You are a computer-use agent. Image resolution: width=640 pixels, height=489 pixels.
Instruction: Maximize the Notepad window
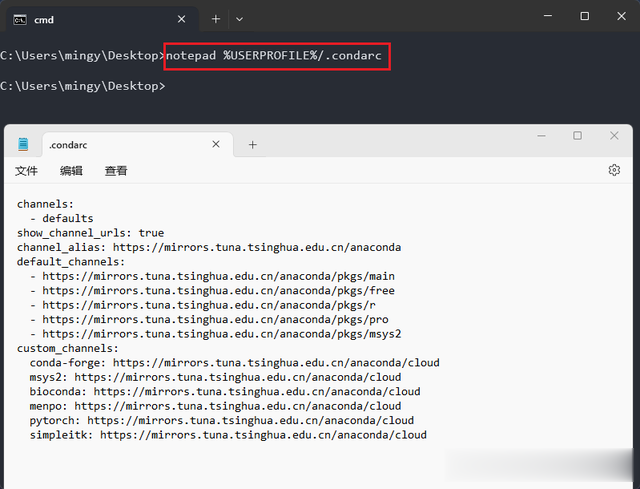pyautogui.click(x=577, y=136)
